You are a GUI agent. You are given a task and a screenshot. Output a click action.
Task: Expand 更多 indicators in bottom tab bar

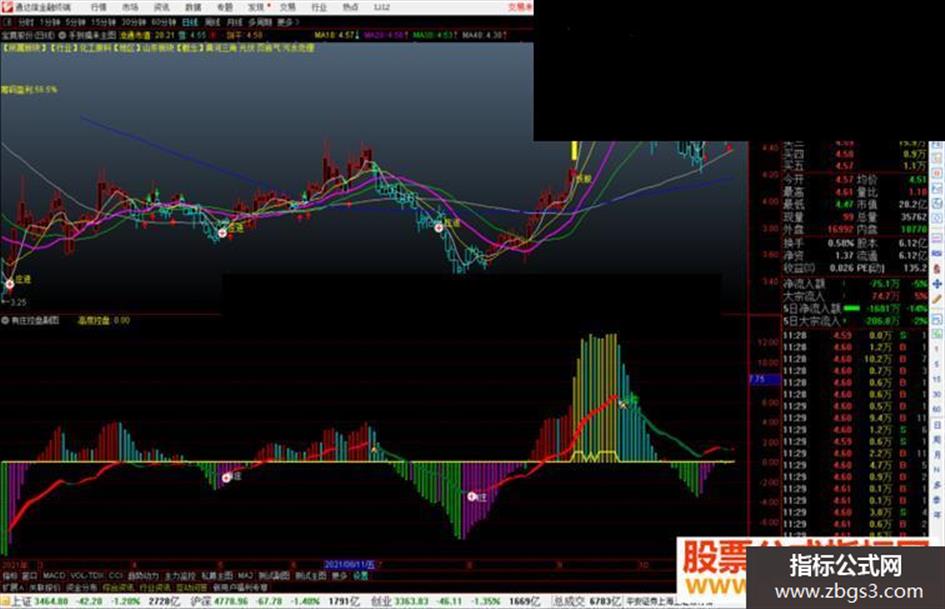click(340, 576)
